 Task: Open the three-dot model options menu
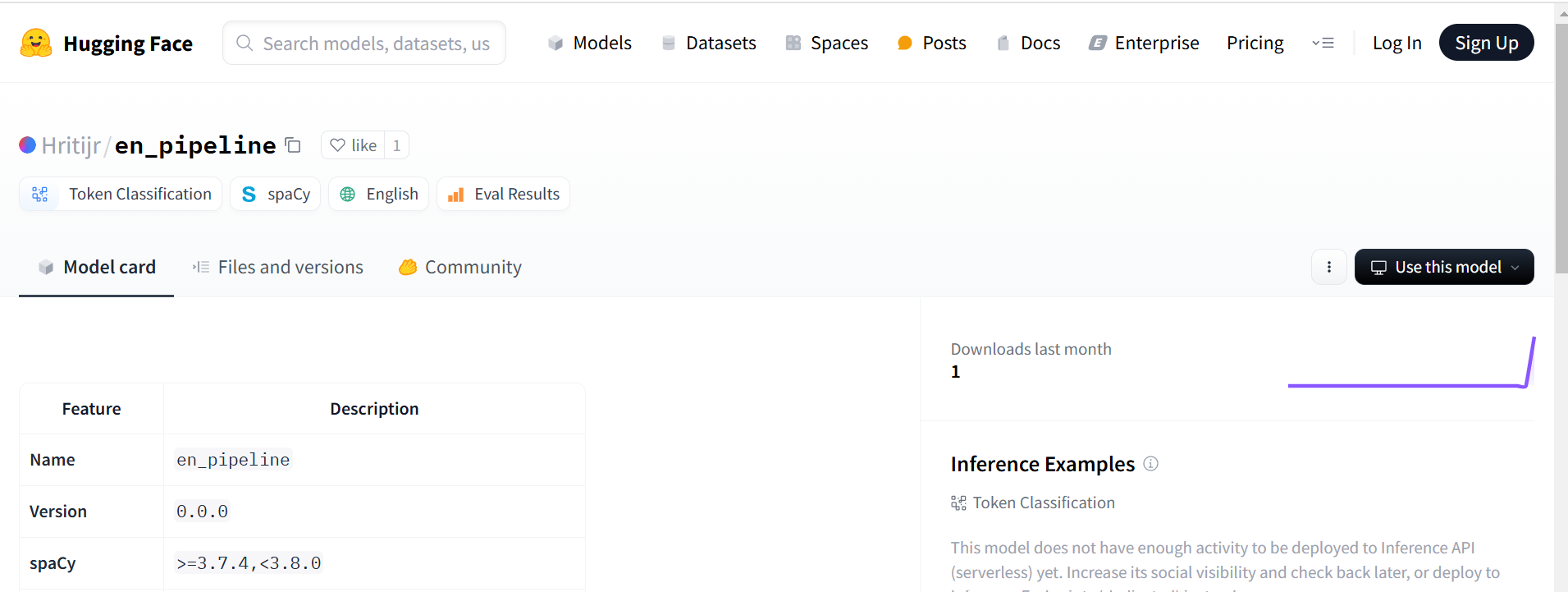click(x=1328, y=267)
